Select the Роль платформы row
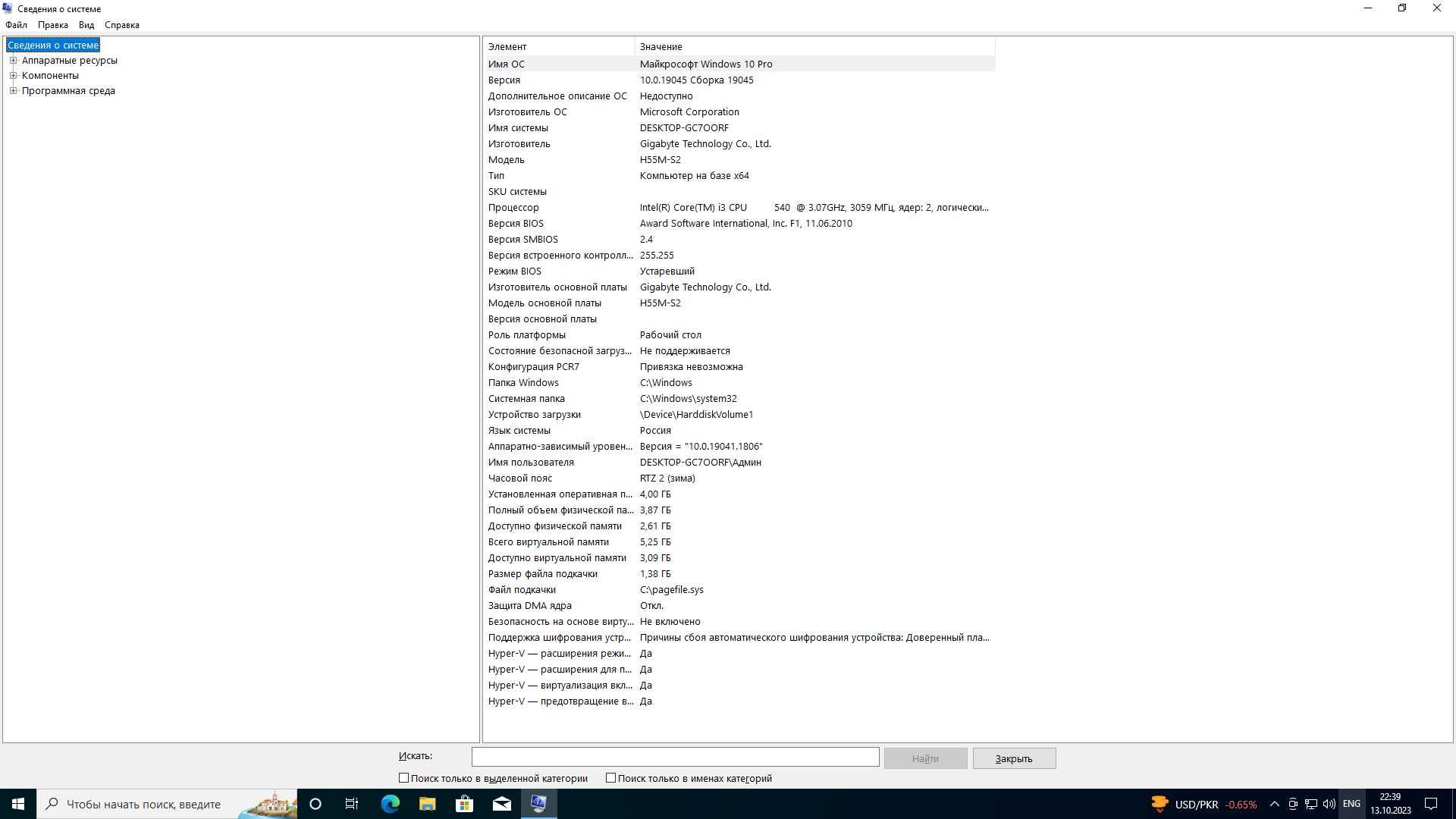 (x=739, y=335)
